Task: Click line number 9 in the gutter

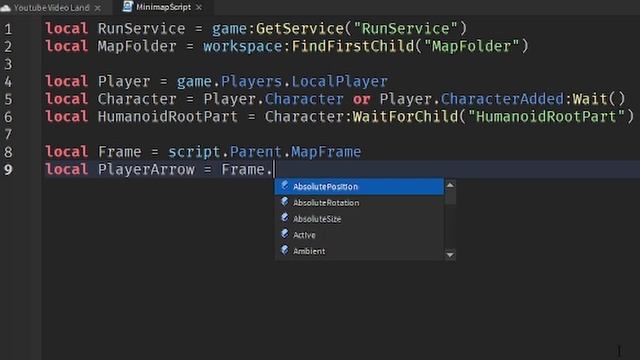Action: pyautogui.click(x=8, y=170)
